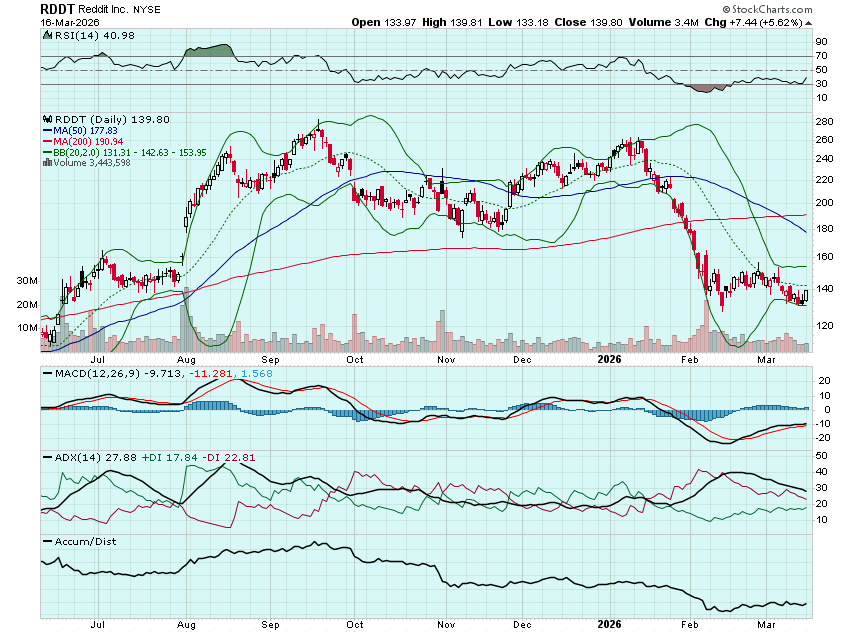Screen dimensions: 850x633
Task: Click the RSI mini chart icon
Action: (48, 36)
